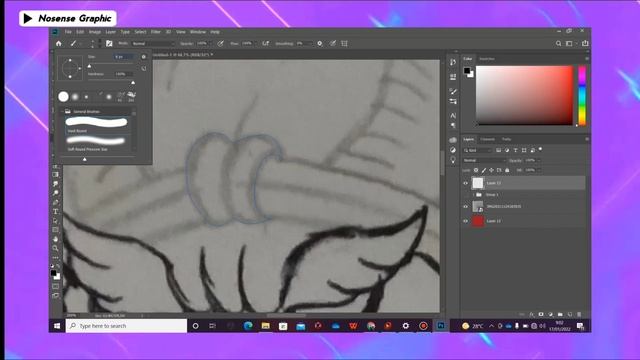Select the Type tool in toolbox
This screenshot has height=360, width=640.
click(x=56, y=211)
